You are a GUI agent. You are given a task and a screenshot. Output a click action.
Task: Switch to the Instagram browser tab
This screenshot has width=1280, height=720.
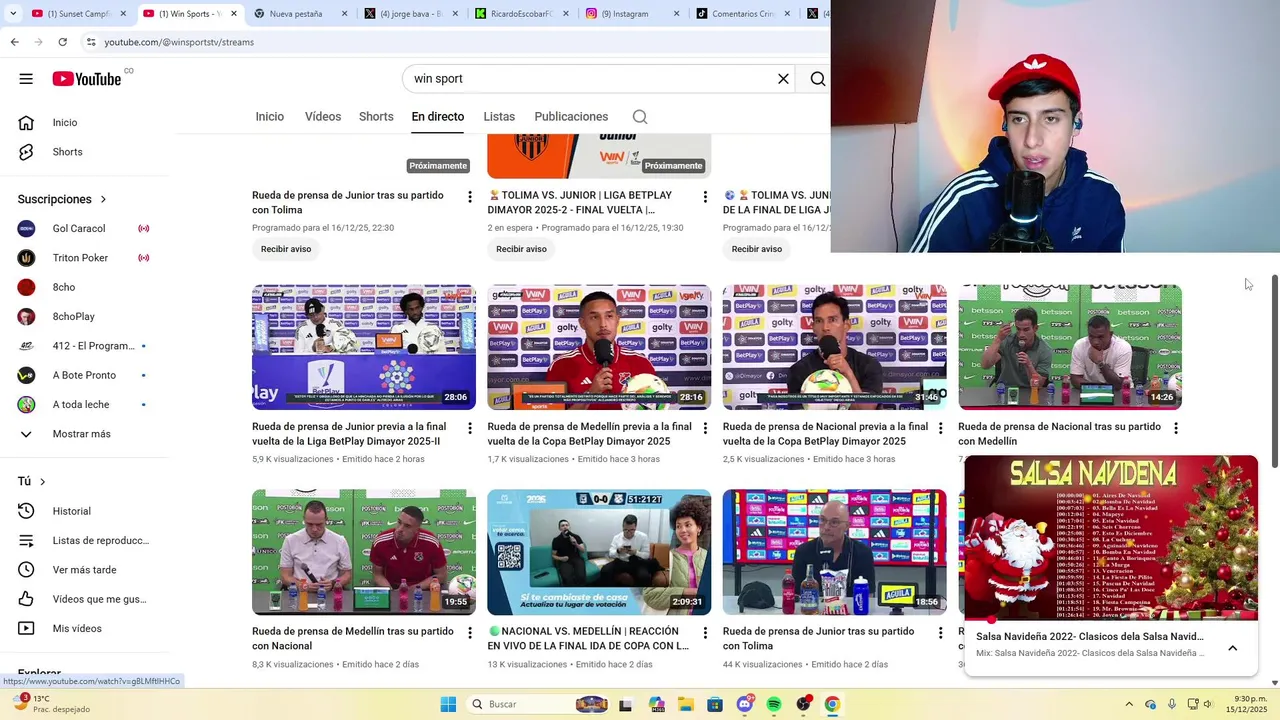click(x=632, y=14)
